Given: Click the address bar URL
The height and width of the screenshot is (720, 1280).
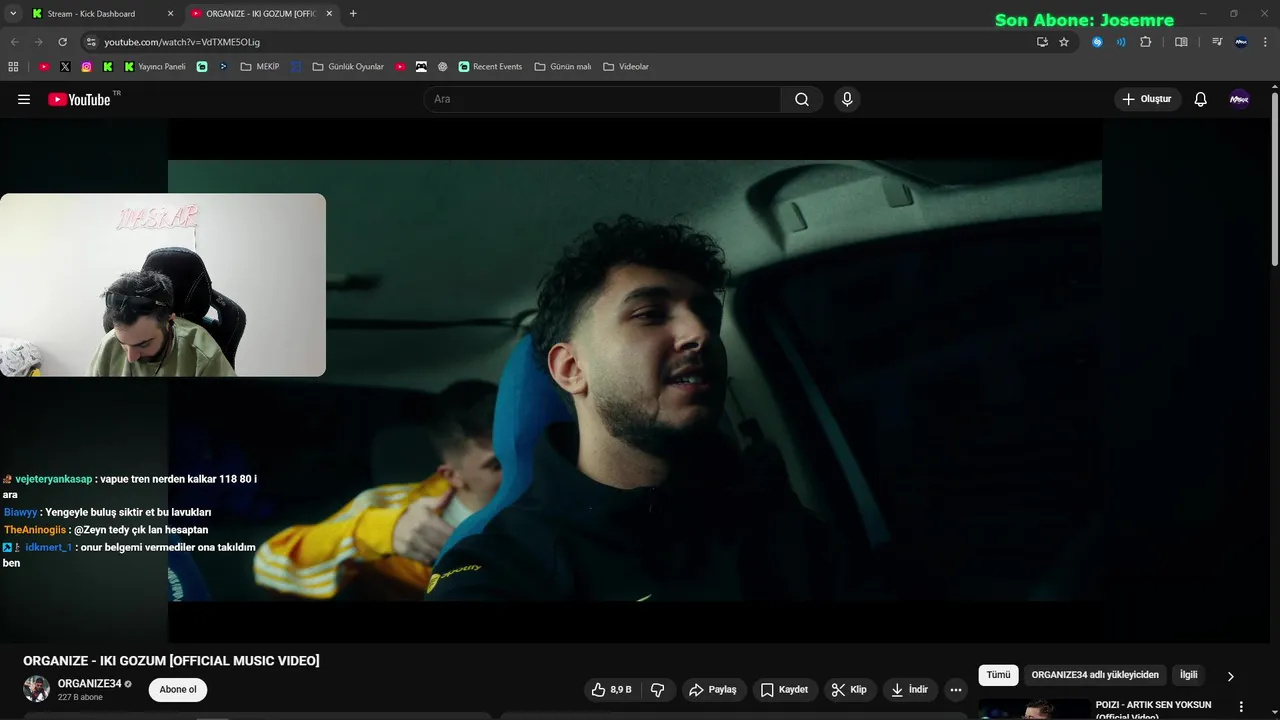Looking at the screenshot, I should (x=182, y=42).
